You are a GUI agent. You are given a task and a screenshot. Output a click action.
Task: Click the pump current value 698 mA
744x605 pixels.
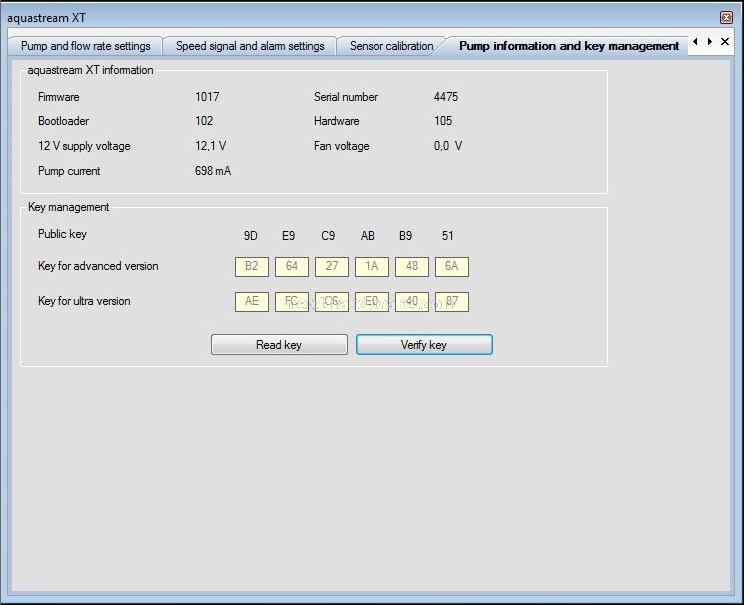point(213,171)
